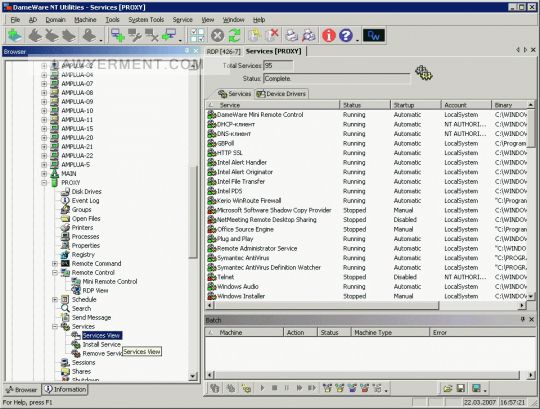Image resolution: width=540 pixels, height=409 pixels.
Task: Open the Service menu
Action: click(183, 20)
